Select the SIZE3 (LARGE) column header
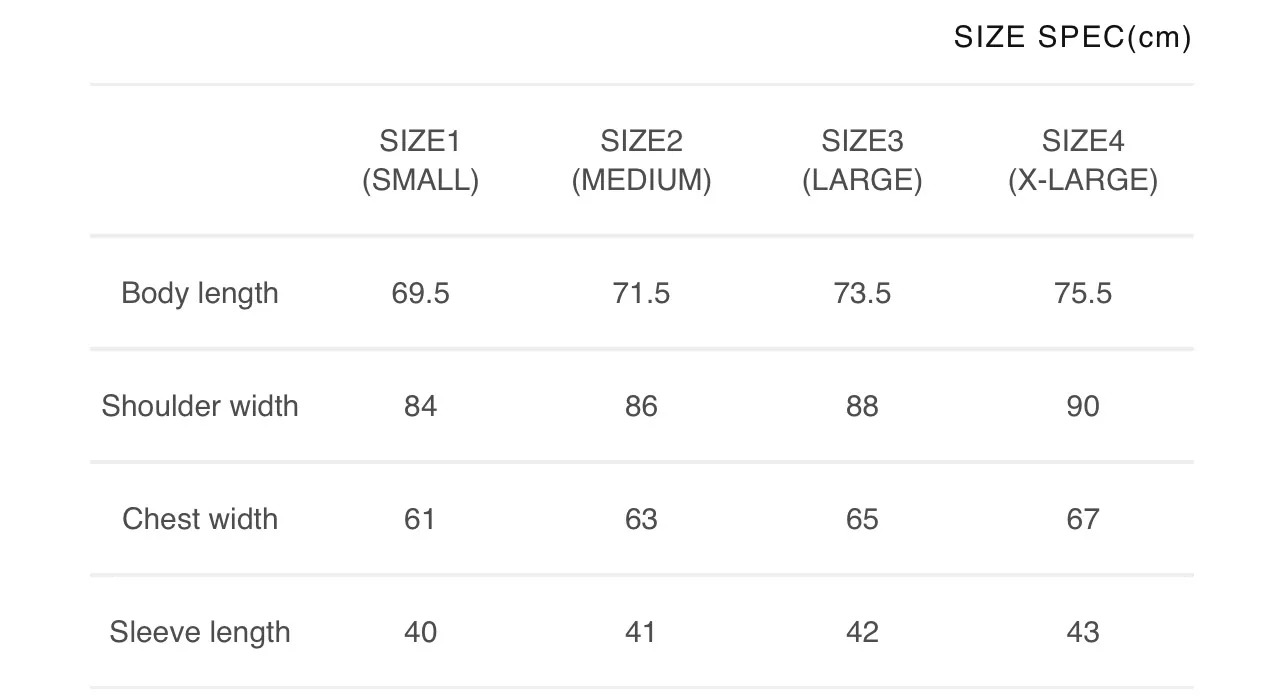The height and width of the screenshot is (696, 1284). click(x=862, y=160)
